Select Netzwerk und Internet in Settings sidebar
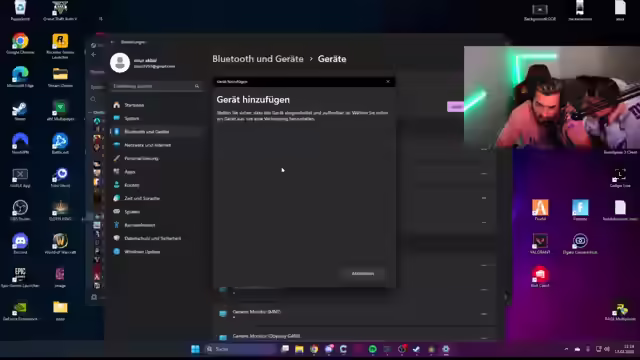 (156, 145)
